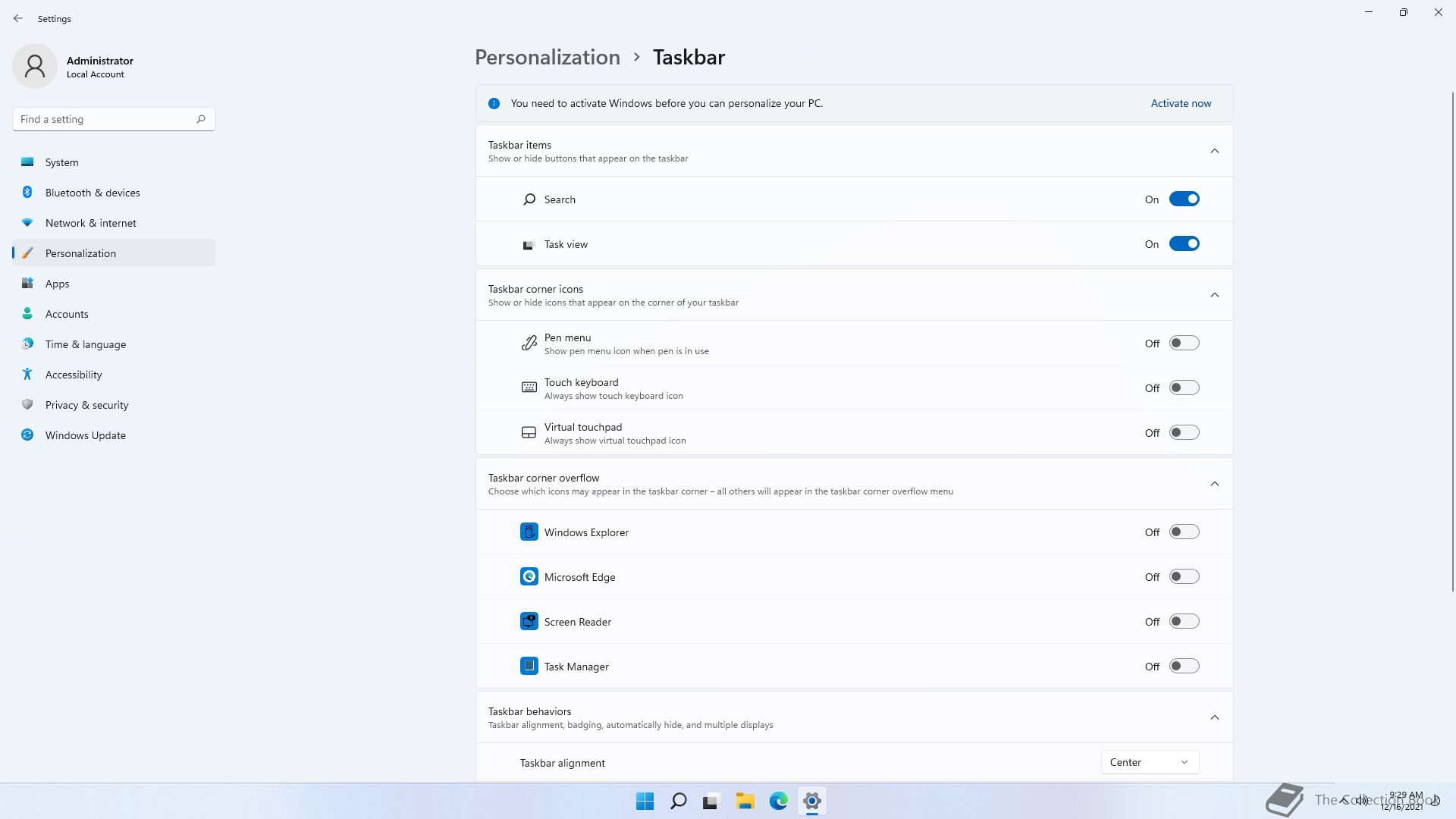Viewport: 1456px width, 819px height.
Task: Click the back arrow in Settings
Action: point(18,18)
